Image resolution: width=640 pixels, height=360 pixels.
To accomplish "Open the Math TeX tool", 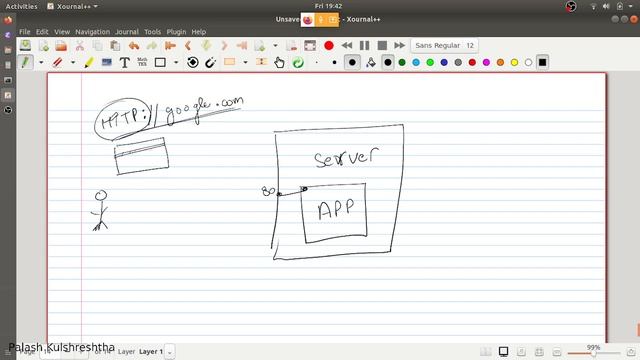I will (142, 62).
